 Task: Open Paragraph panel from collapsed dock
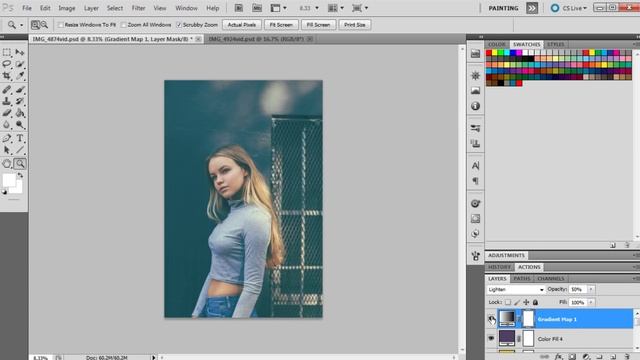click(x=476, y=181)
